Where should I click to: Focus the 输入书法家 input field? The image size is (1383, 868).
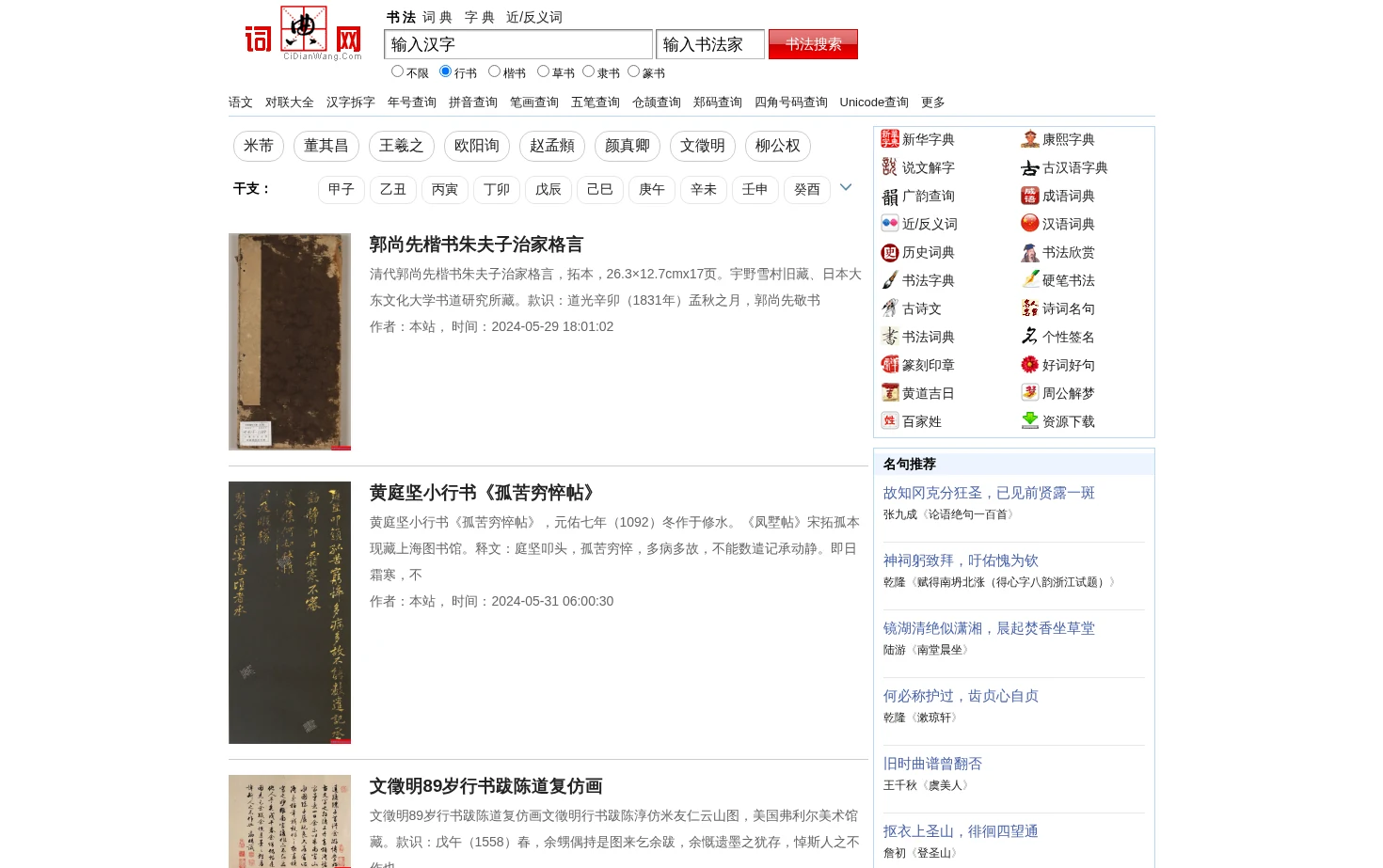point(710,44)
